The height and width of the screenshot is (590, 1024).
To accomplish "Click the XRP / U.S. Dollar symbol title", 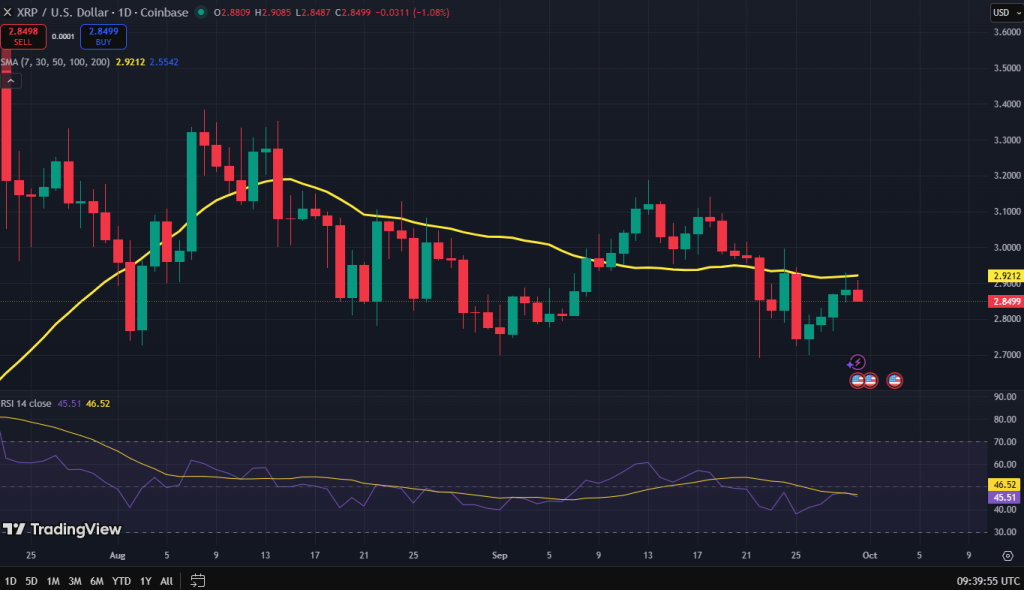I will click(103, 12).
